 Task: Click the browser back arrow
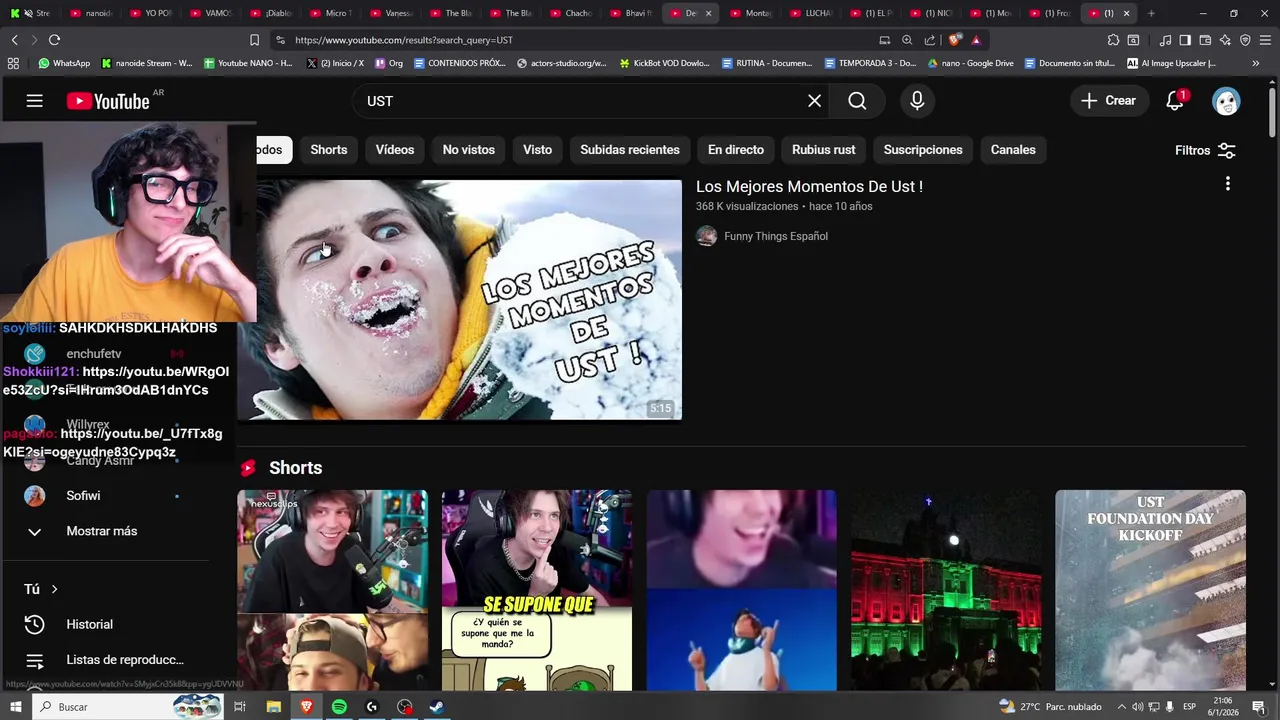[14, 40]
